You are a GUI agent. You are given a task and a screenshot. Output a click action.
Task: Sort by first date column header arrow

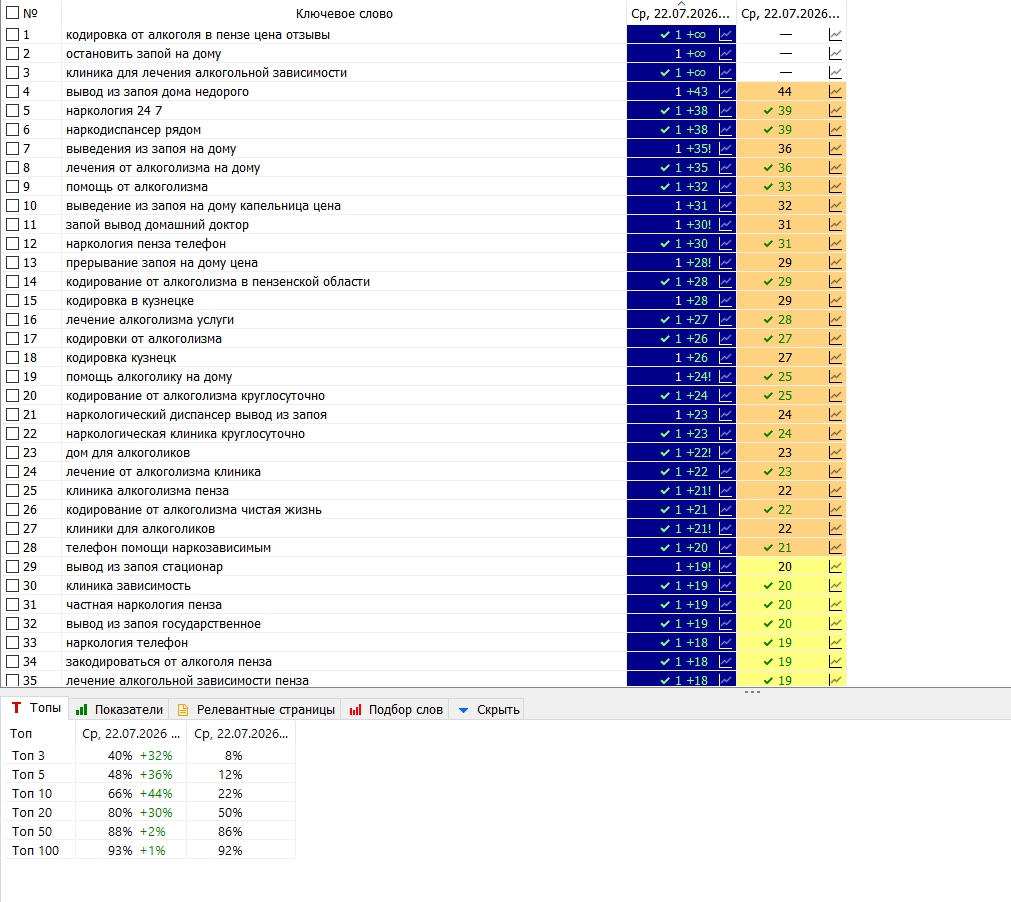coord(681,4)
